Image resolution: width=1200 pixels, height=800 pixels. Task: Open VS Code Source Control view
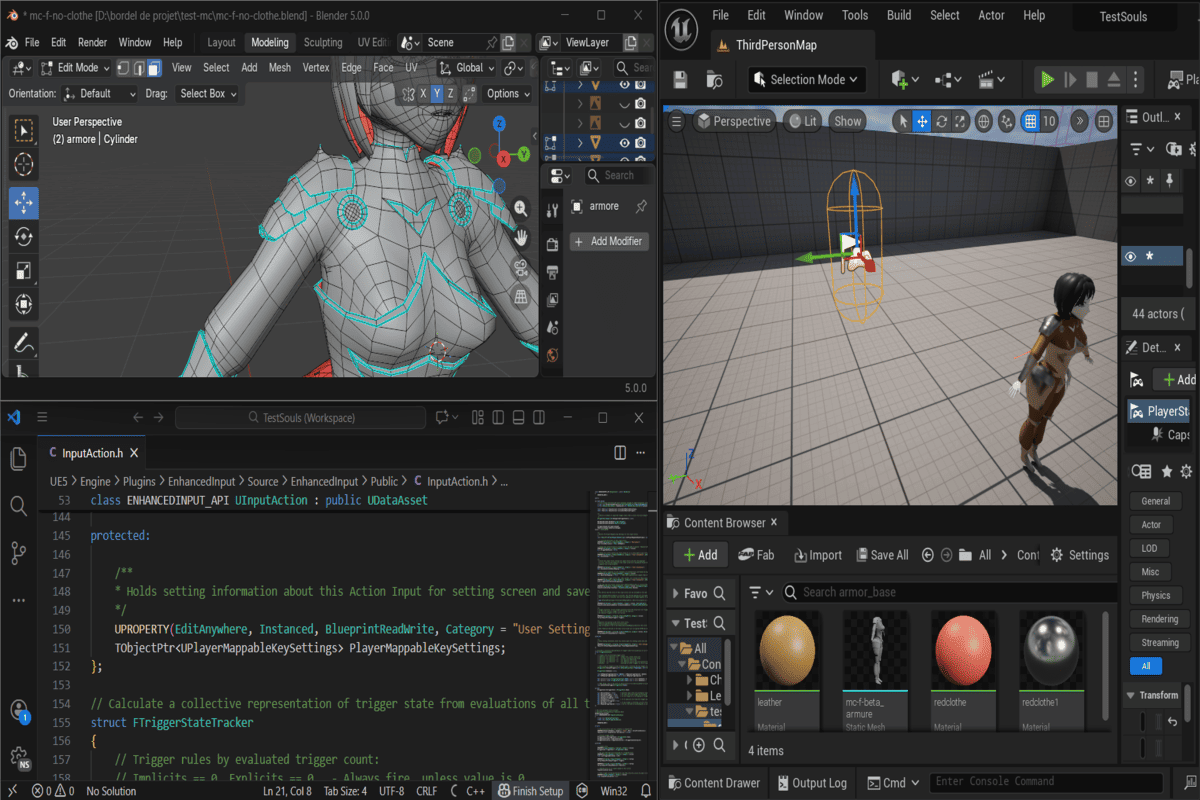coord(18,552)
